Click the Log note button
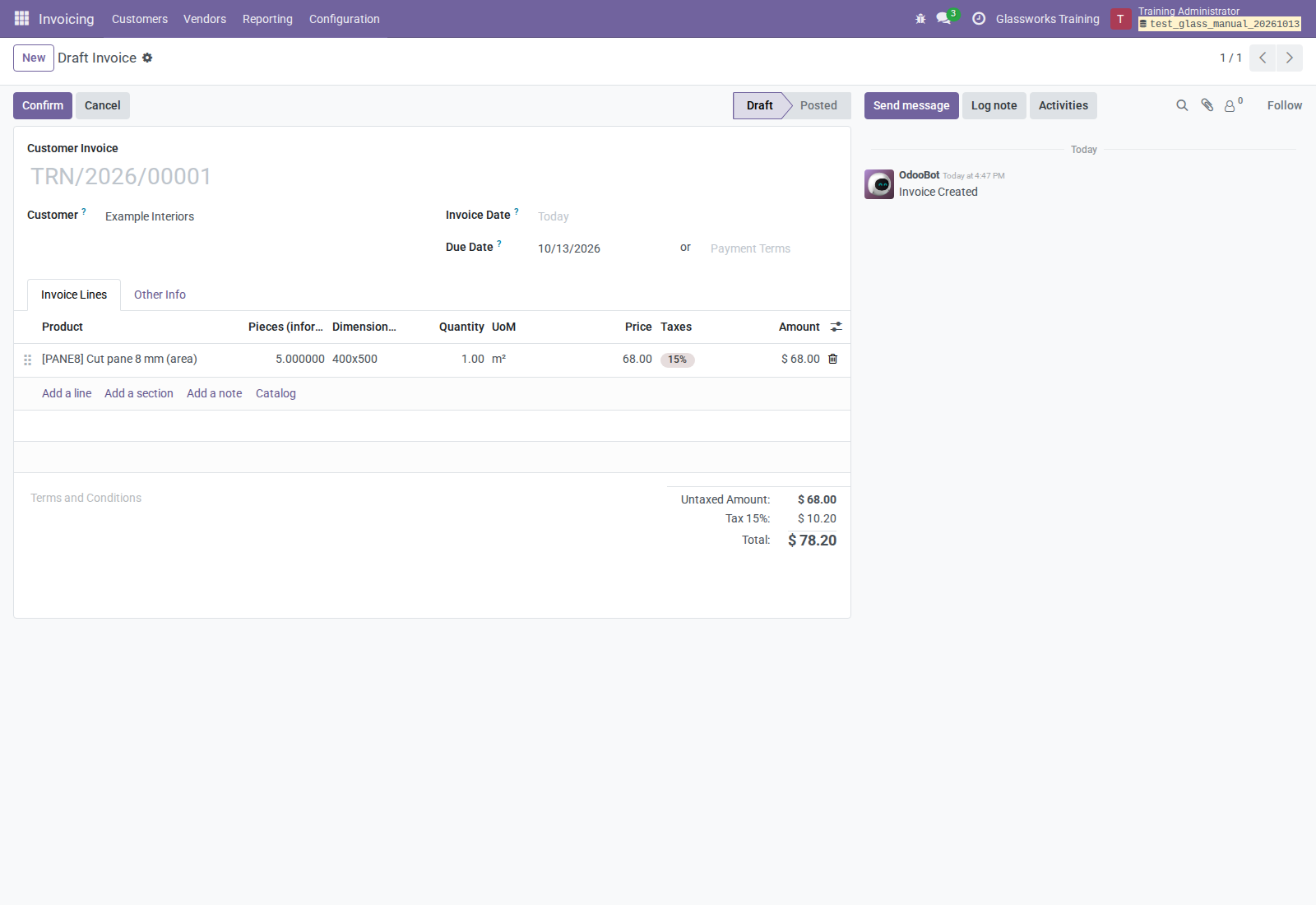The width and height of the screenshot is (1316, 905). click(x=994, y=105)
